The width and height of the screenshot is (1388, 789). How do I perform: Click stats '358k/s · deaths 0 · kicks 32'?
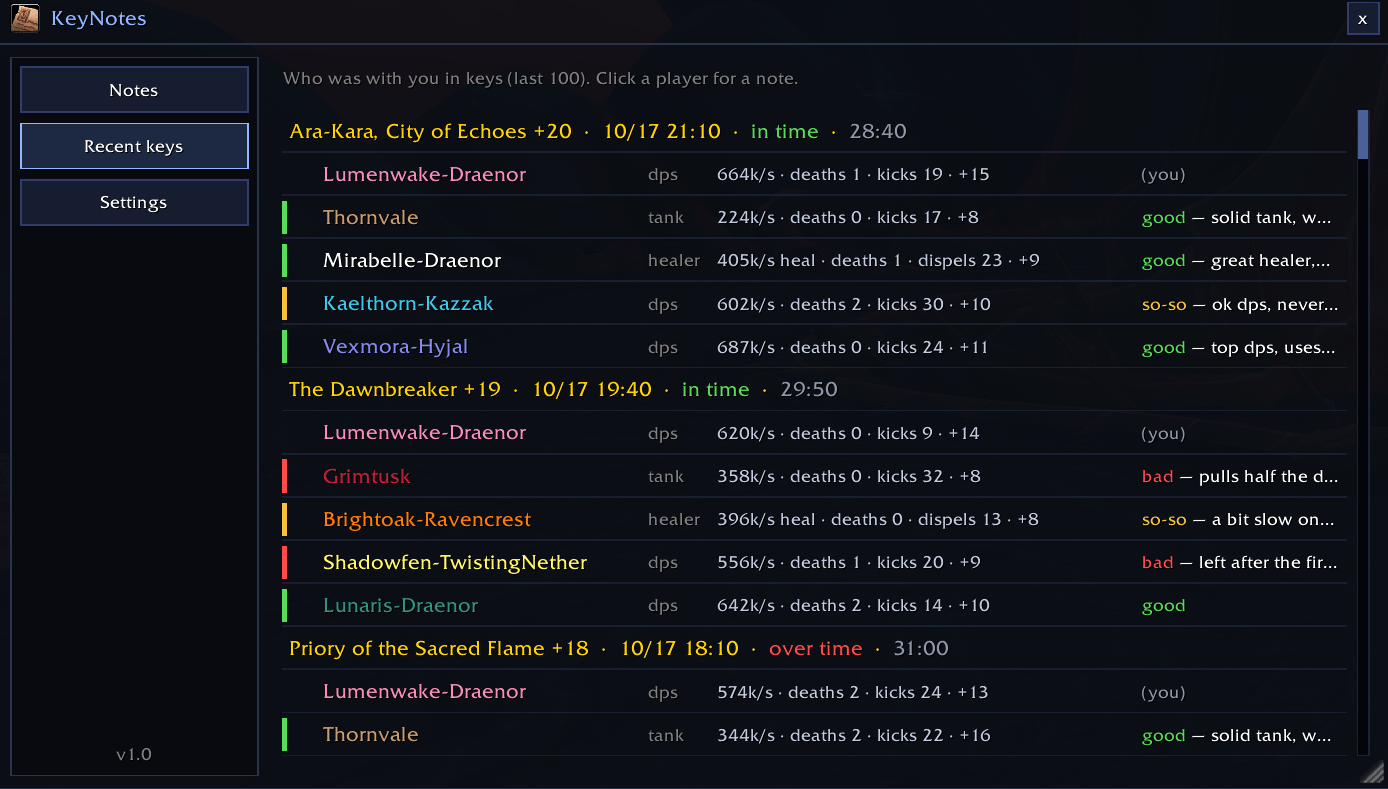[x=830, y=476]
